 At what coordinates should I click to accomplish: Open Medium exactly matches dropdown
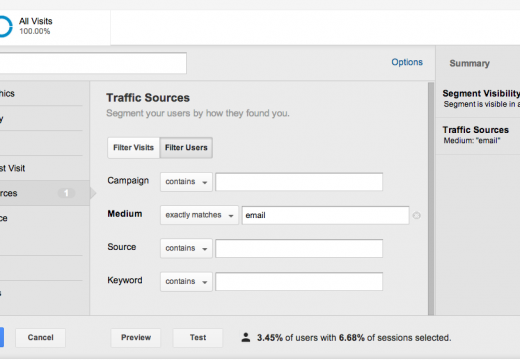199,215
